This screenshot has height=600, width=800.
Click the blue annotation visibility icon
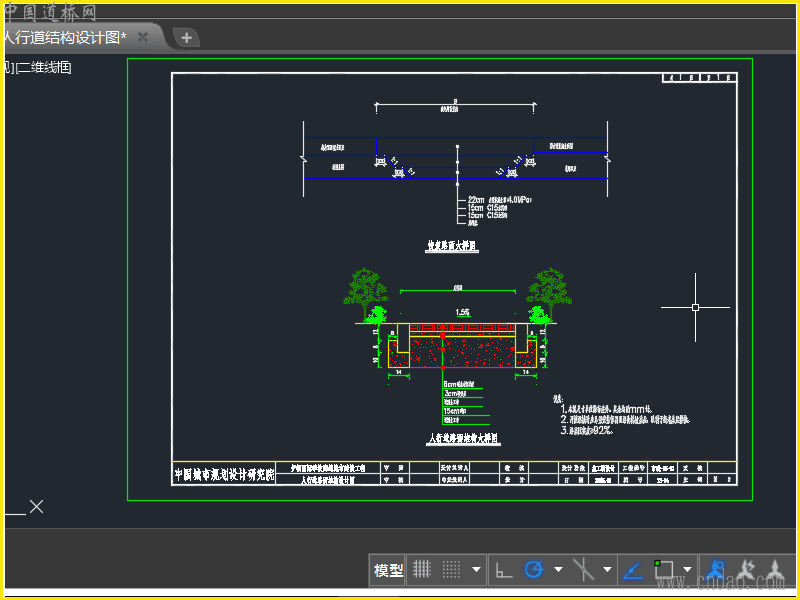tap(716, 570)
